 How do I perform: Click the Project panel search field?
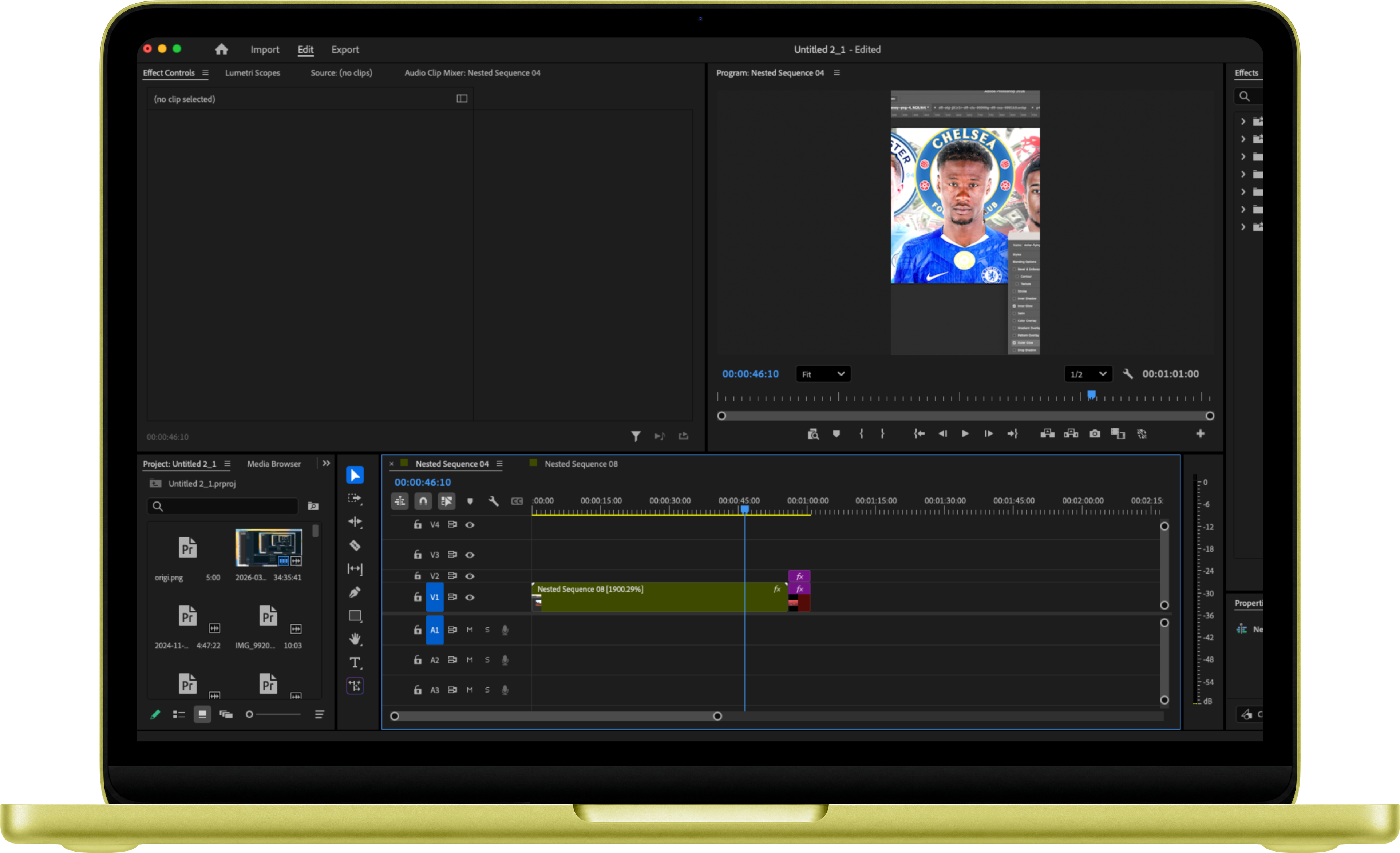point(223,506)
